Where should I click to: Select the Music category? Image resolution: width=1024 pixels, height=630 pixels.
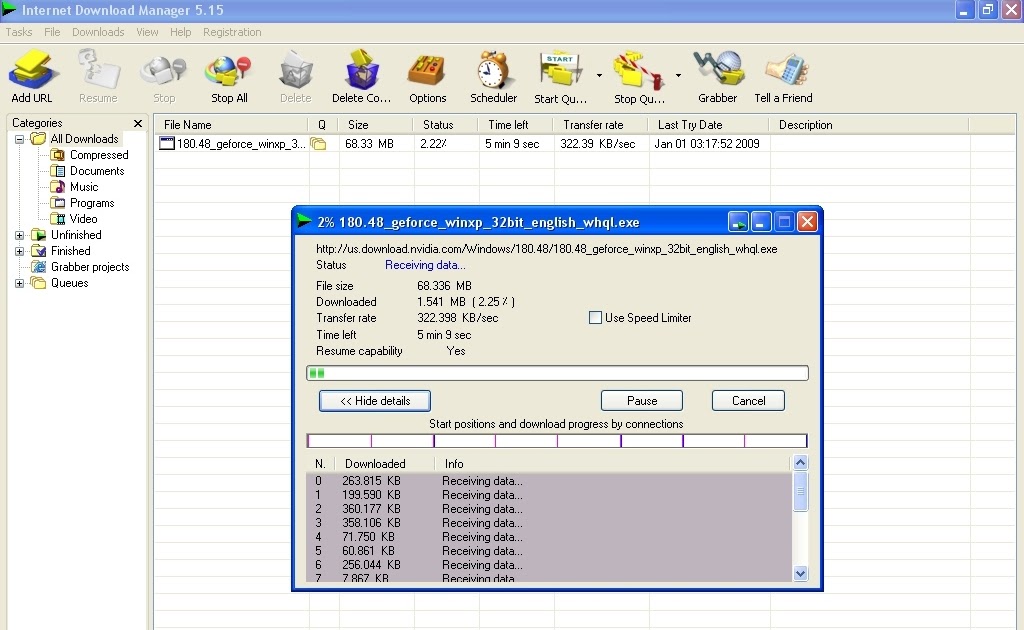pyautogui.click(x=75, y=187)
